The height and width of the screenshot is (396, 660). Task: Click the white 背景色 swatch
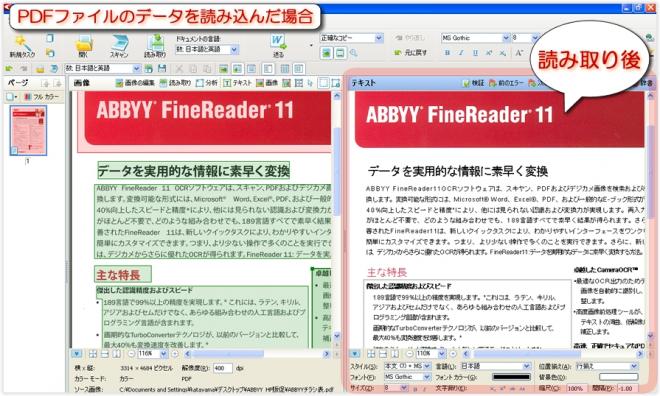click(619, 377)
